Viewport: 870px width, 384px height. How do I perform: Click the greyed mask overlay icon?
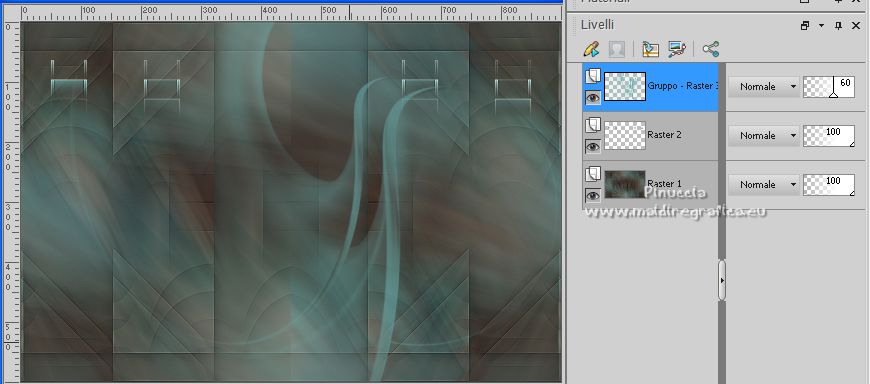pyautogui.click(x=616, y=49)
